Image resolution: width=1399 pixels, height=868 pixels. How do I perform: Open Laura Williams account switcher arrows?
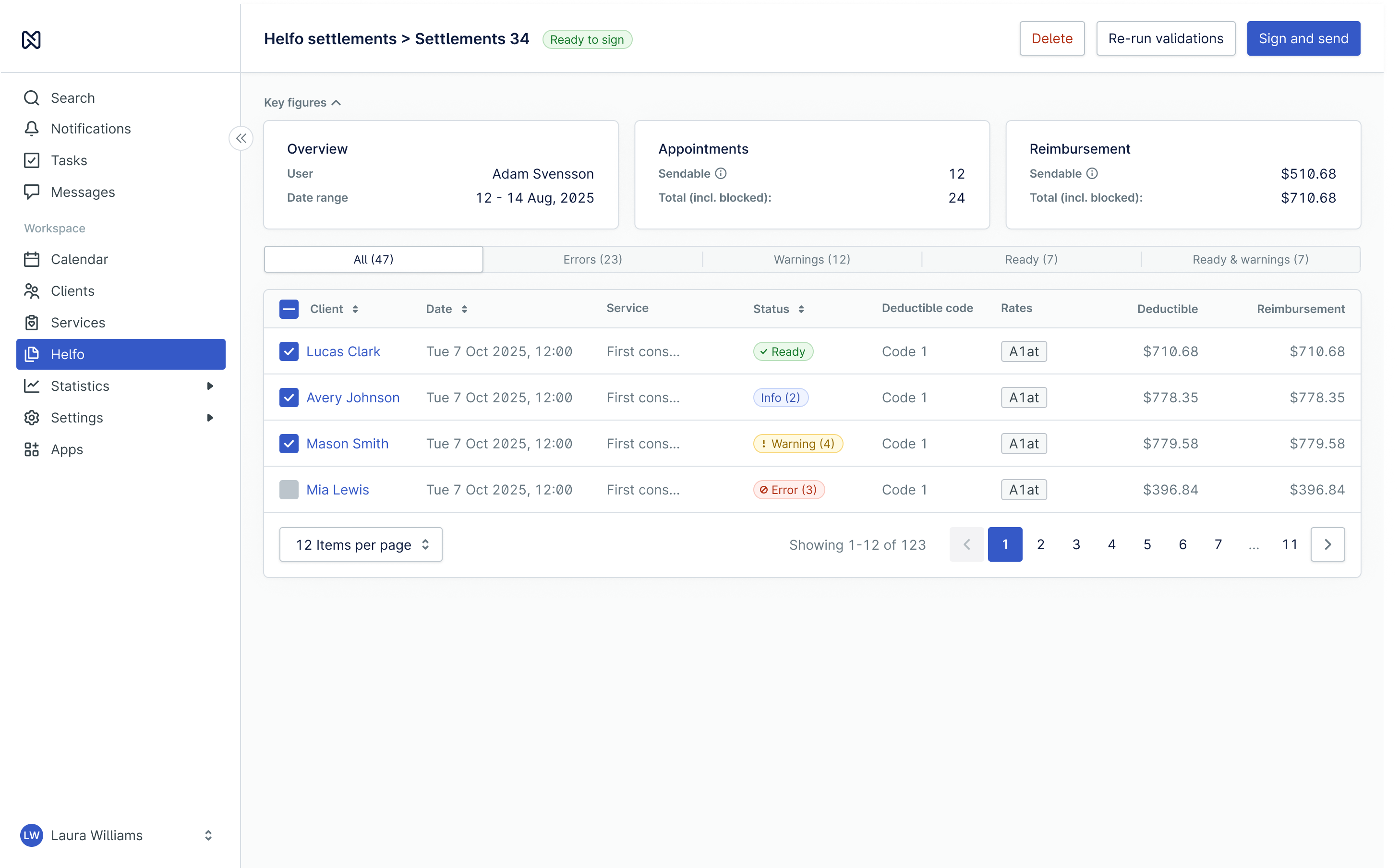click(x=208, y=835)
